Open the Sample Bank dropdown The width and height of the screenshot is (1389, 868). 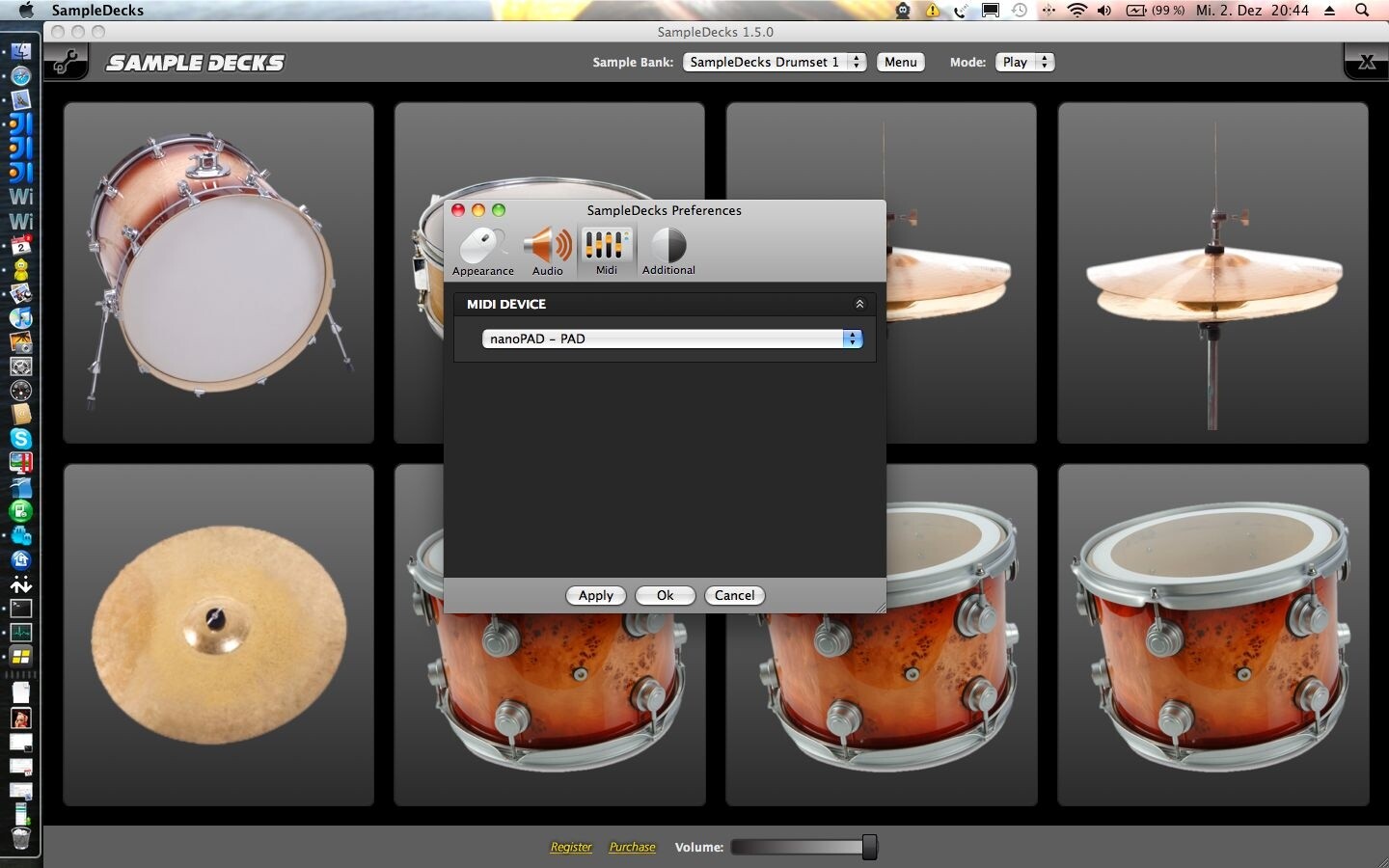[774, 62]
